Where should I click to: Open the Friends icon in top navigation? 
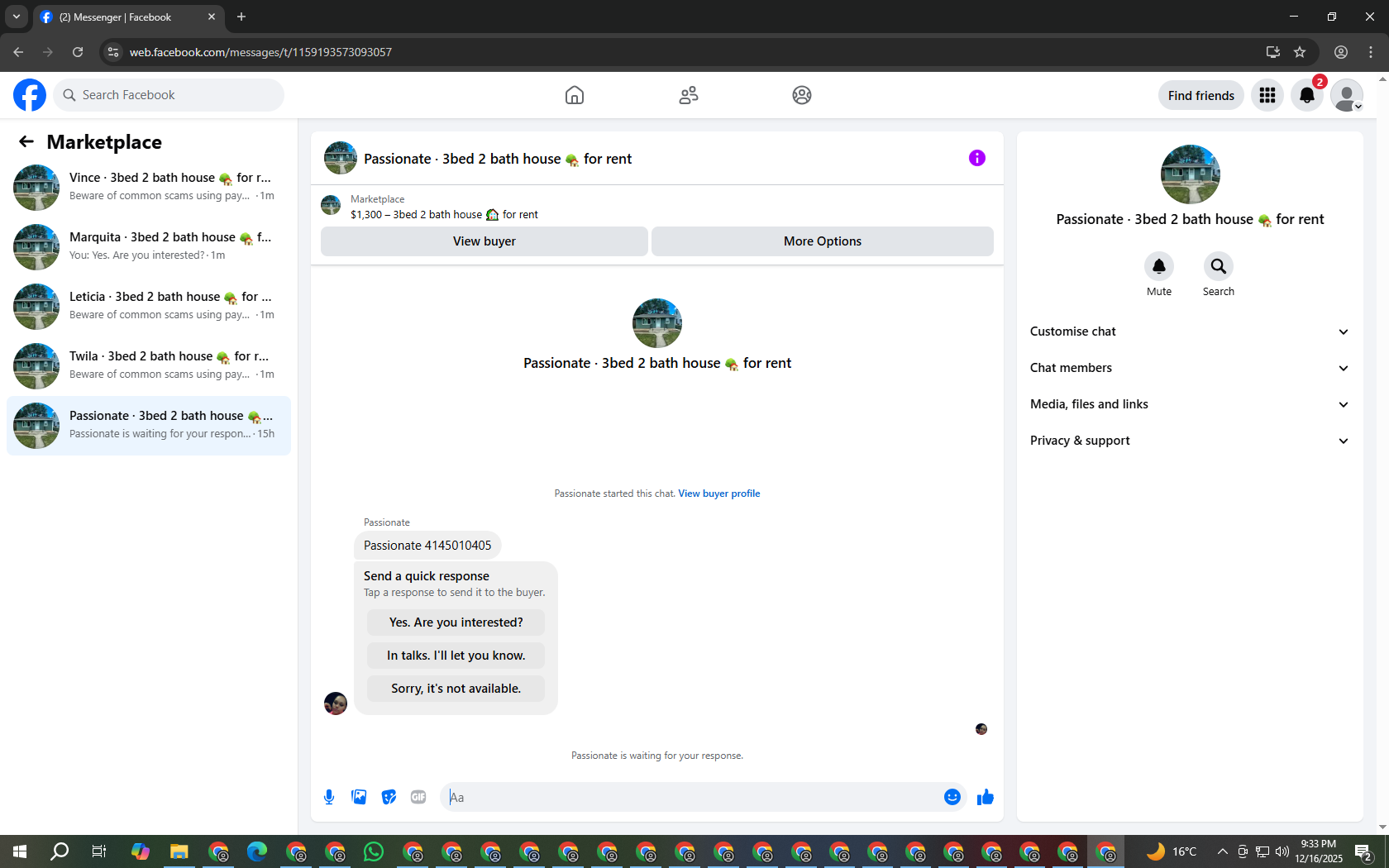(689, 95)
